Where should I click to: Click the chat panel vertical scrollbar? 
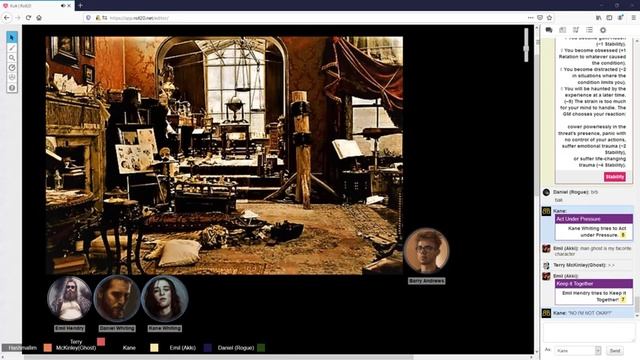pos(637,304)
